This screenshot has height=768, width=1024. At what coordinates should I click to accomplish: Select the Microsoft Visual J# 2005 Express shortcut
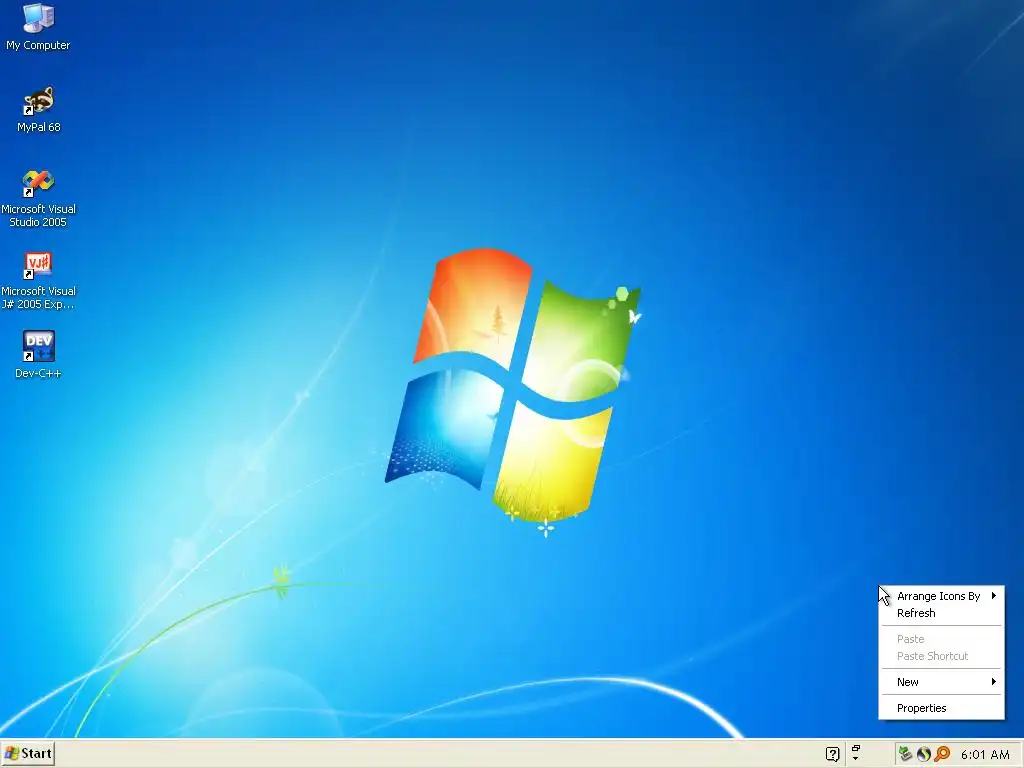(x=38, y=281)
